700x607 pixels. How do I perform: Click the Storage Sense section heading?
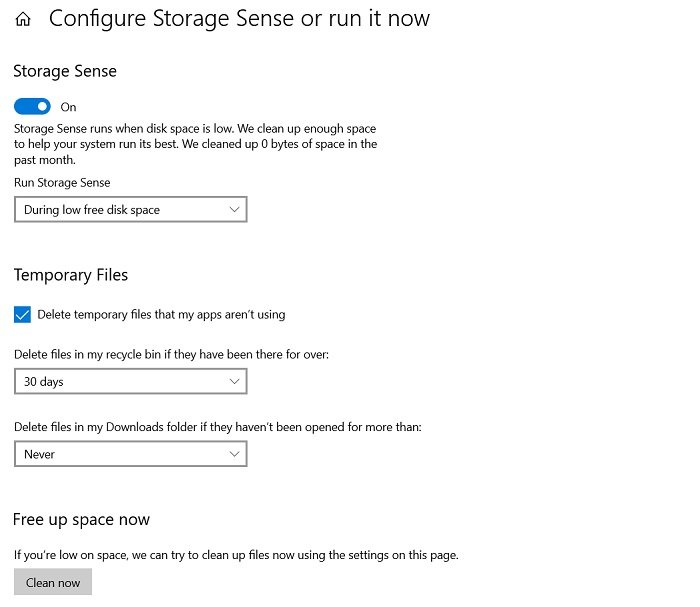tap(65, 71)
